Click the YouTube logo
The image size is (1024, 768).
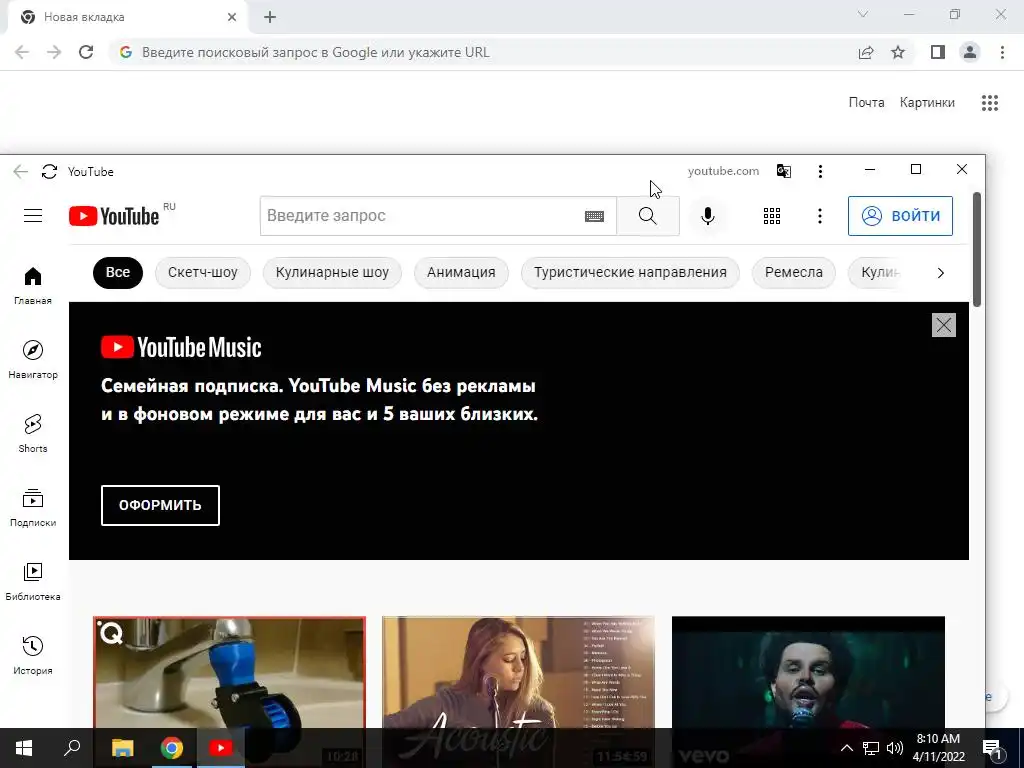tap(114, 216)
